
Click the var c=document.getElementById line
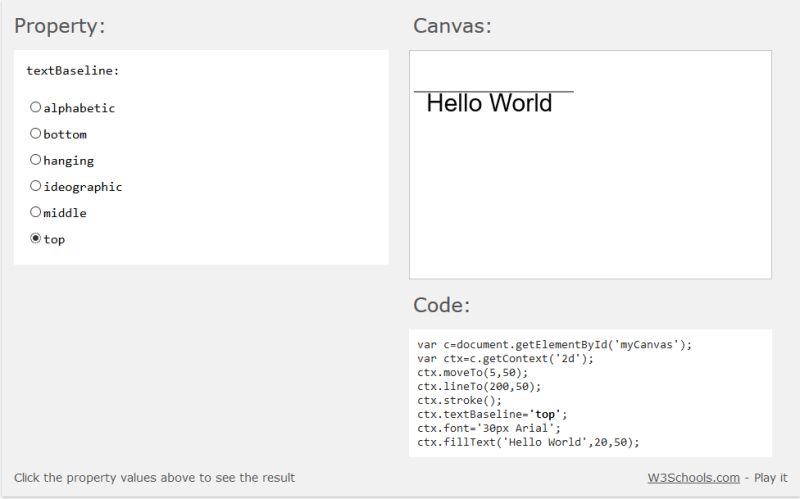tap(554, 345)
